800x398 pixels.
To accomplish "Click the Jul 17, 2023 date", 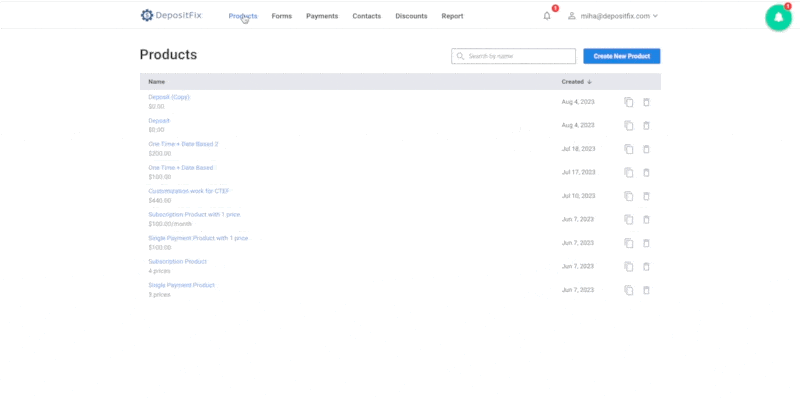I will click(x=578, y=172).
